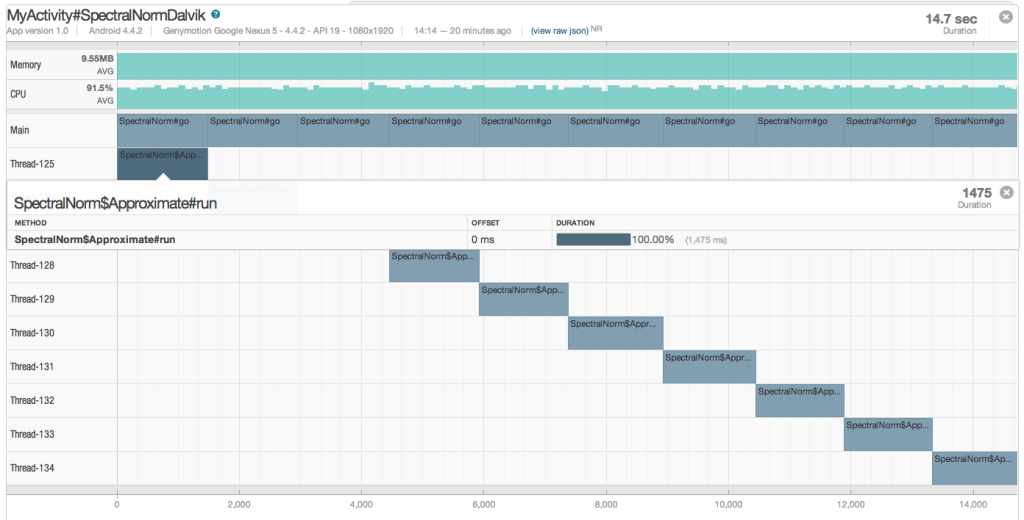Click the SpectralNorm$Approximate#run method row
The width and height of the screenshot is (1024, 520).
point(512,240)
